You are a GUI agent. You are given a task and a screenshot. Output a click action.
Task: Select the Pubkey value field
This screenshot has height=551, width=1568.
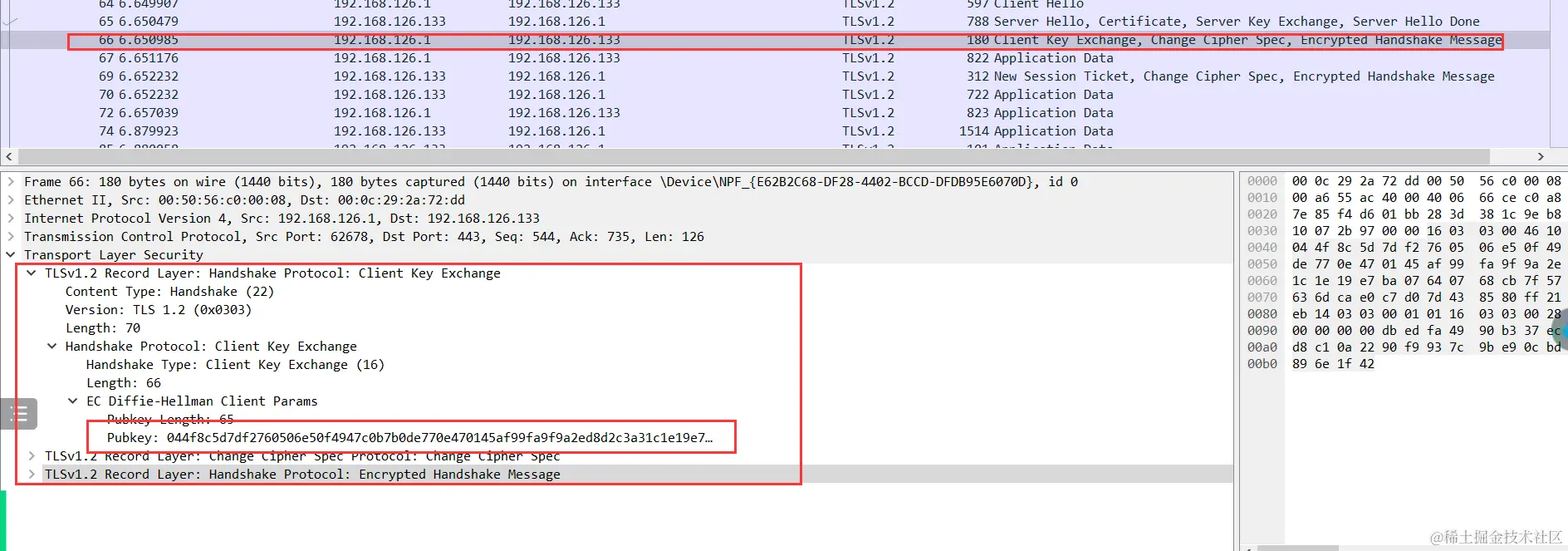click(409, 437)
